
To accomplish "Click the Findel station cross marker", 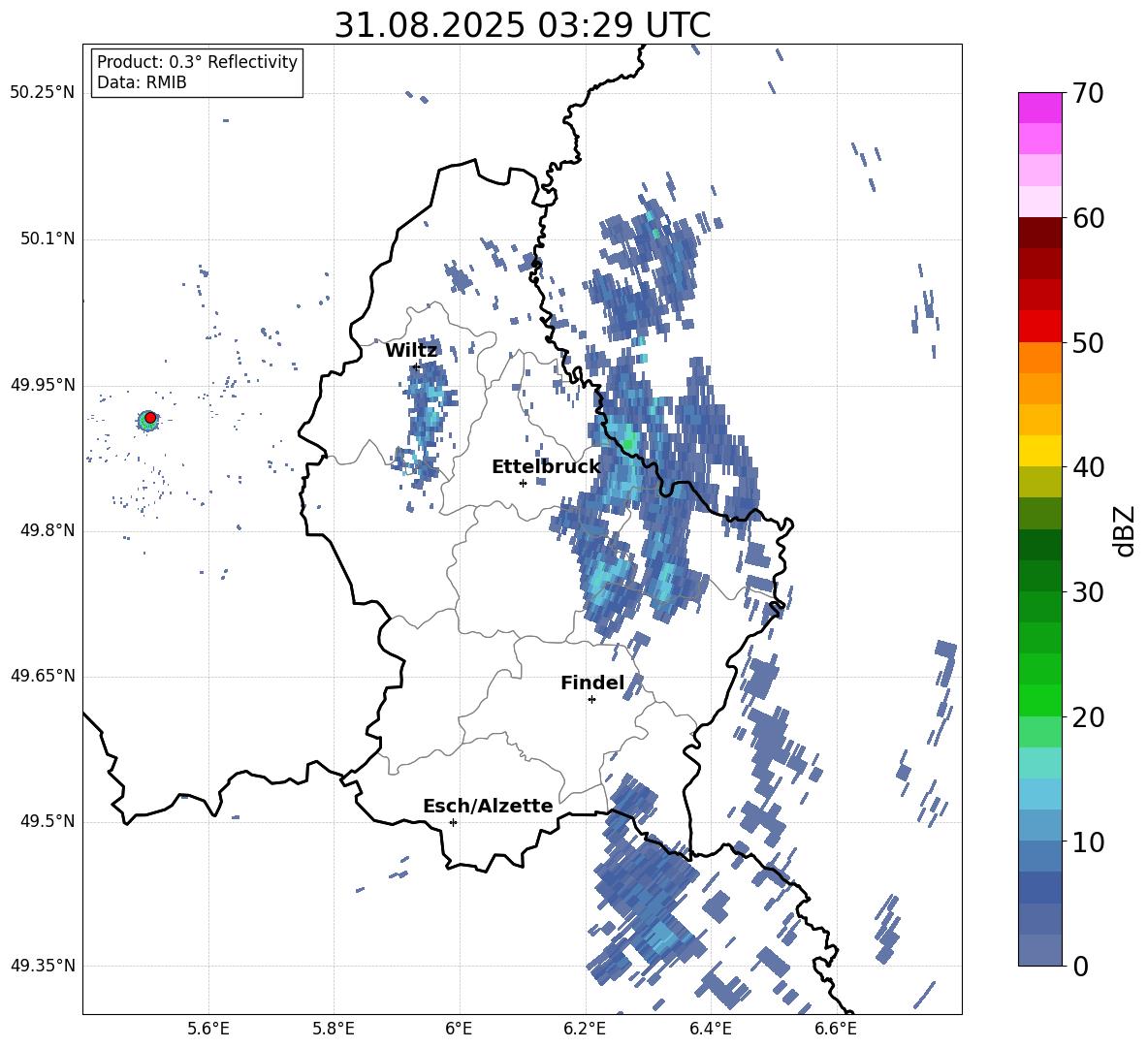I will click(591, 700).
